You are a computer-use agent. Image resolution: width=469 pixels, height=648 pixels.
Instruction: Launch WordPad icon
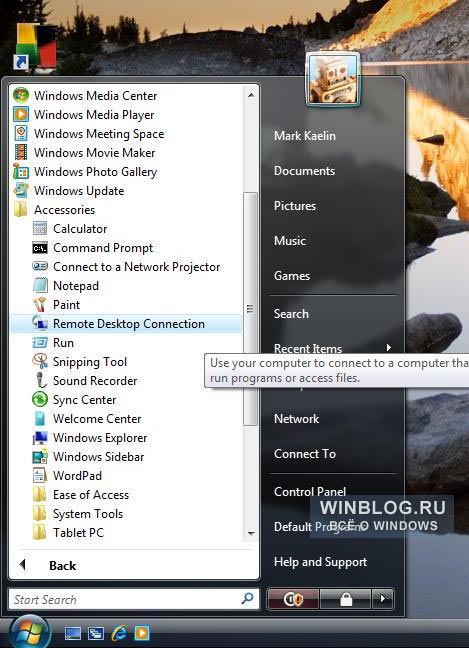[40, 476]
